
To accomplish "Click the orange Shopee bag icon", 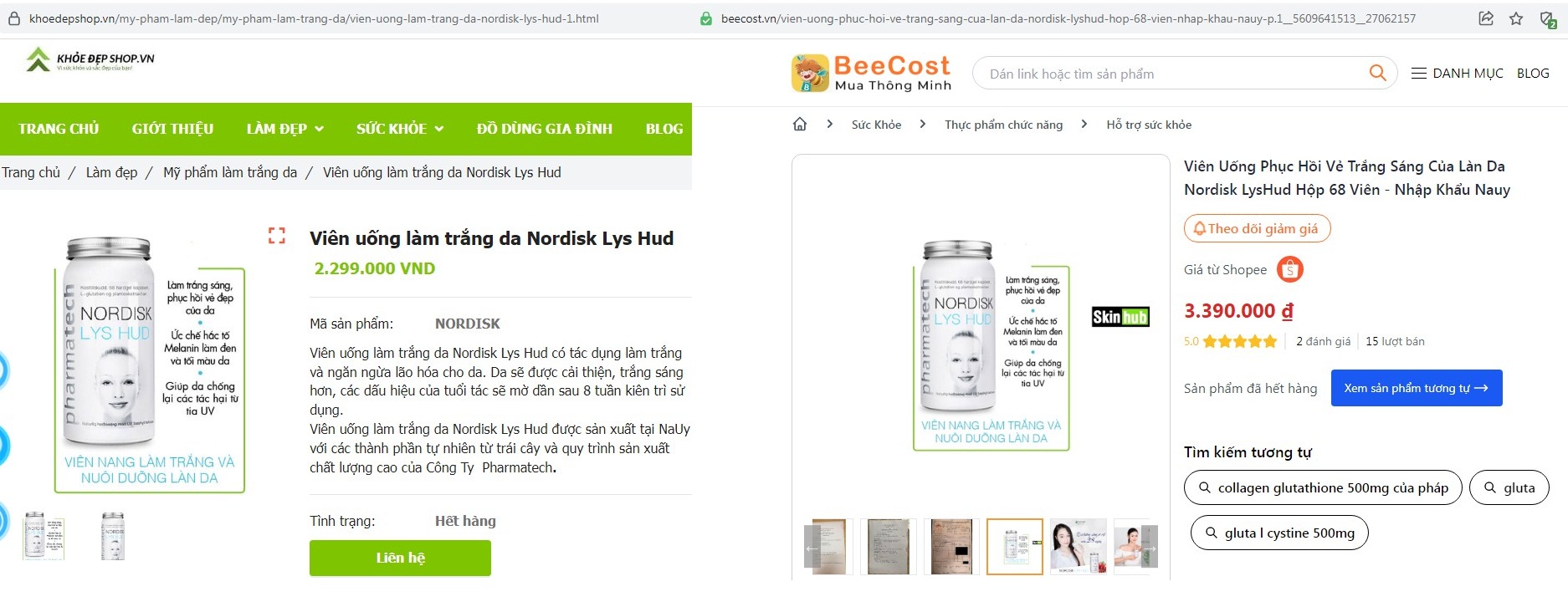I will point(1289,269).
